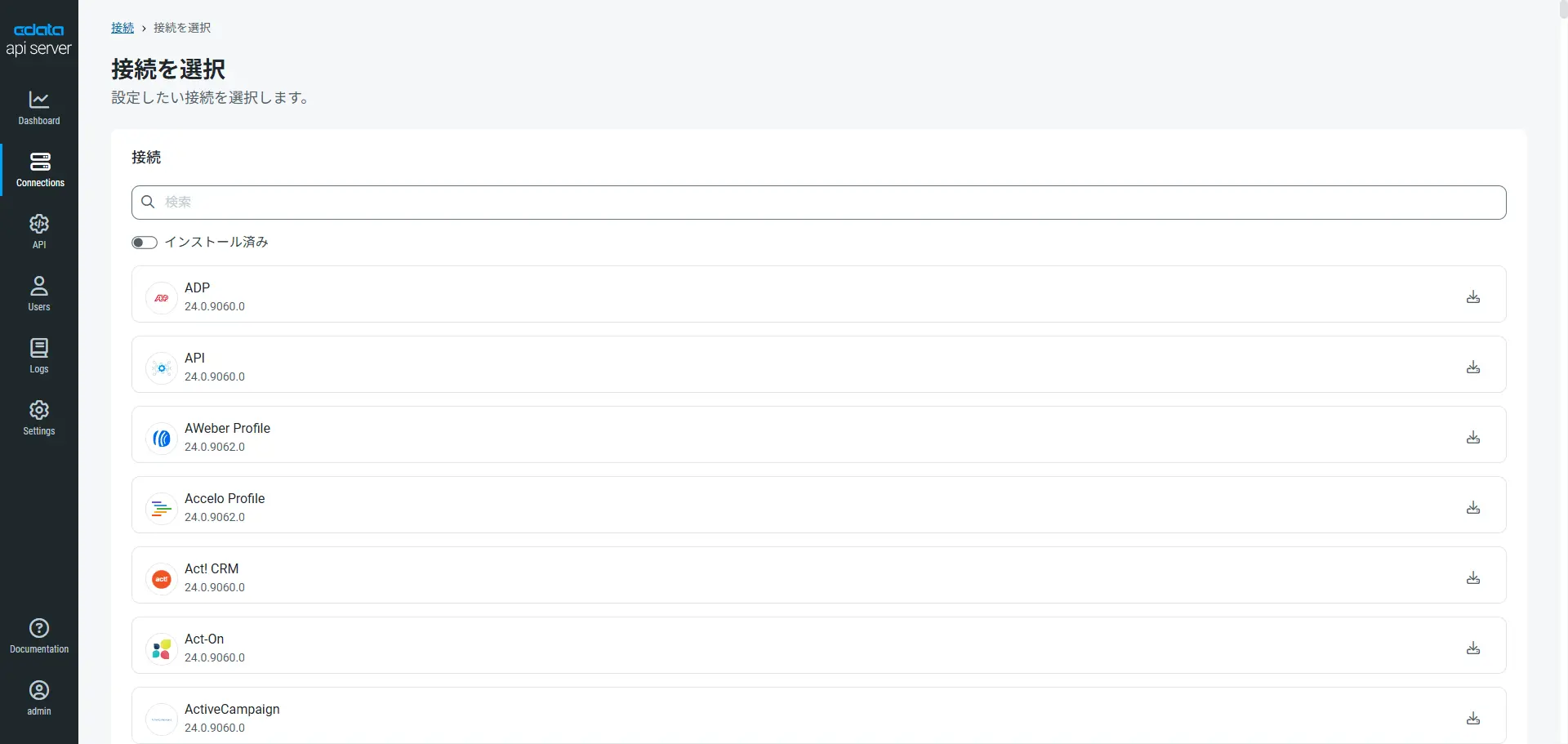Install the API connector via download icon
Viewport: 1568px width, 744px height.
[1472, 367]
